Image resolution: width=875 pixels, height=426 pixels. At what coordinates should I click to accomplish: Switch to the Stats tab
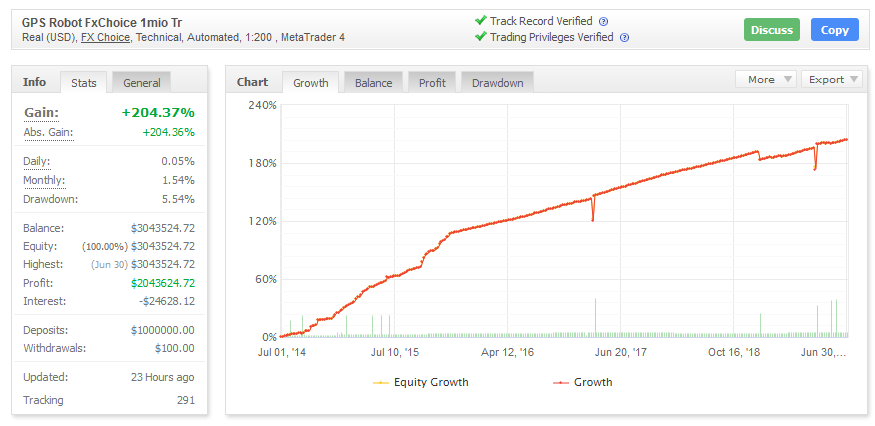(x=84, y=83)
